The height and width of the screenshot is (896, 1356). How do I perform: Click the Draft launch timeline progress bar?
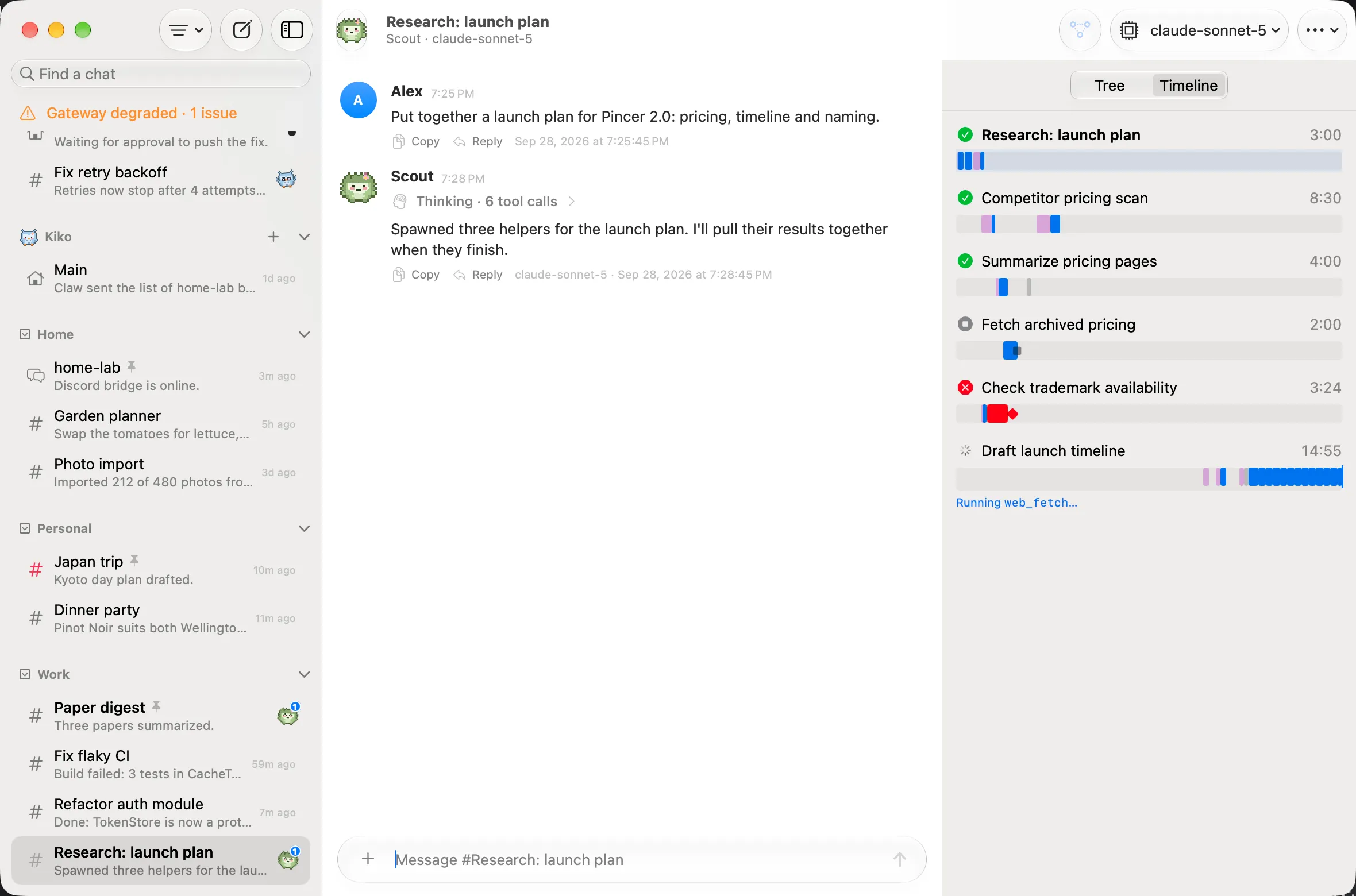(1149, 477)
